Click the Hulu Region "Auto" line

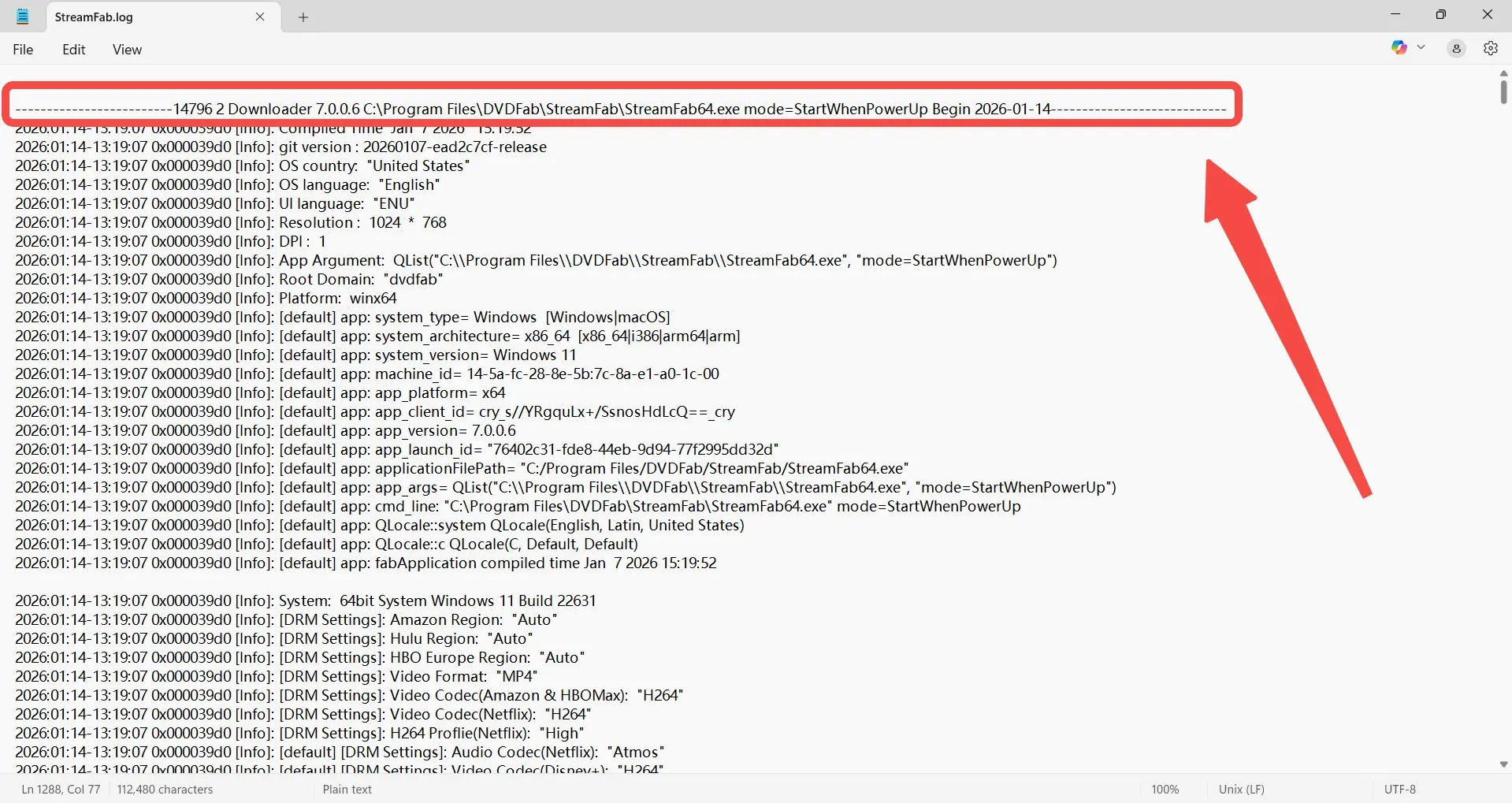coord(274,639)
